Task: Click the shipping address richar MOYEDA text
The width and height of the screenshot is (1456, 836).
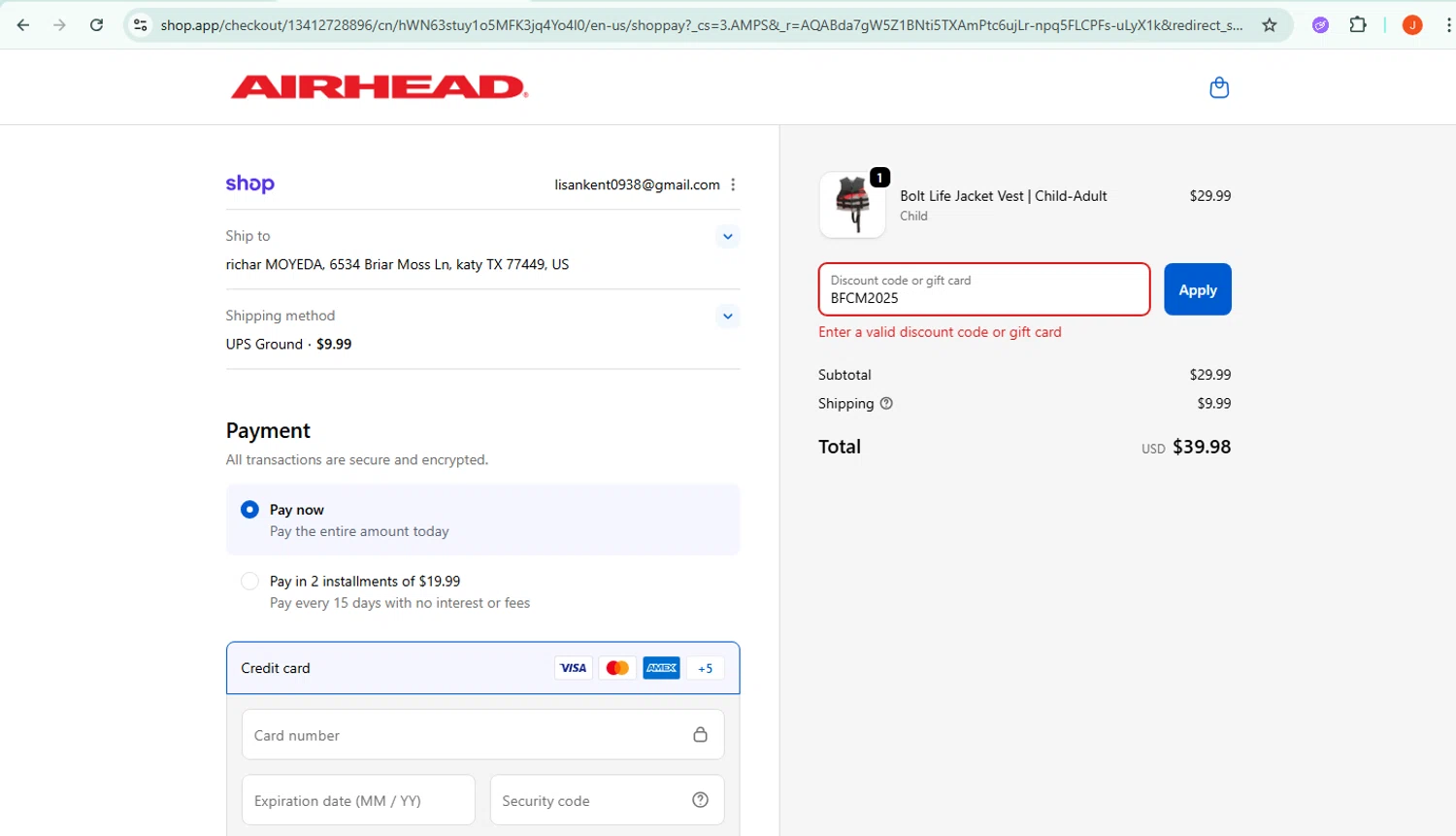Action: tap(397, 264)
